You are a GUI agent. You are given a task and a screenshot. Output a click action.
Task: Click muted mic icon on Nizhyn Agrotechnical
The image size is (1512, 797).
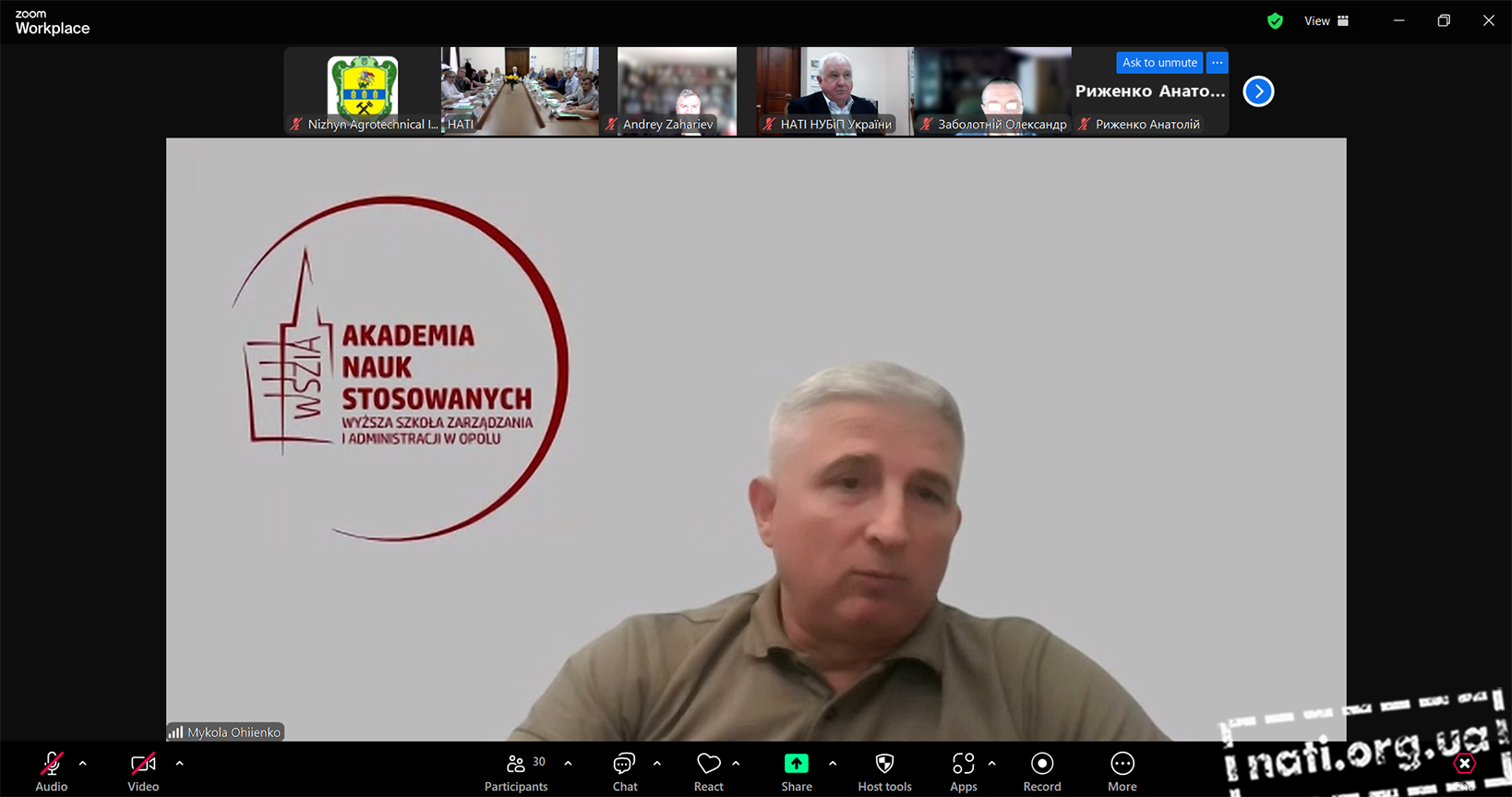coord(296,125)
